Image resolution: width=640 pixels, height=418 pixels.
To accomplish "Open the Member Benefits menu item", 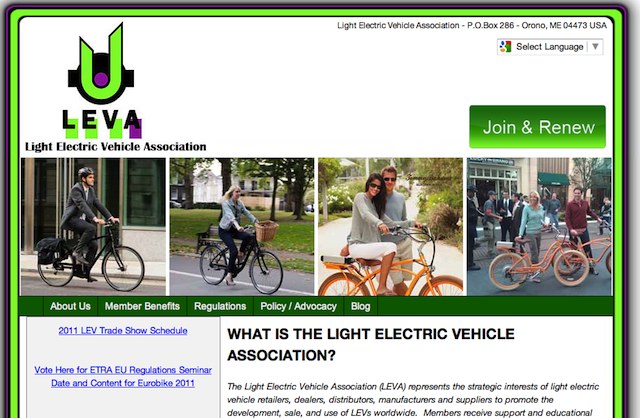I will click(142, 306).
